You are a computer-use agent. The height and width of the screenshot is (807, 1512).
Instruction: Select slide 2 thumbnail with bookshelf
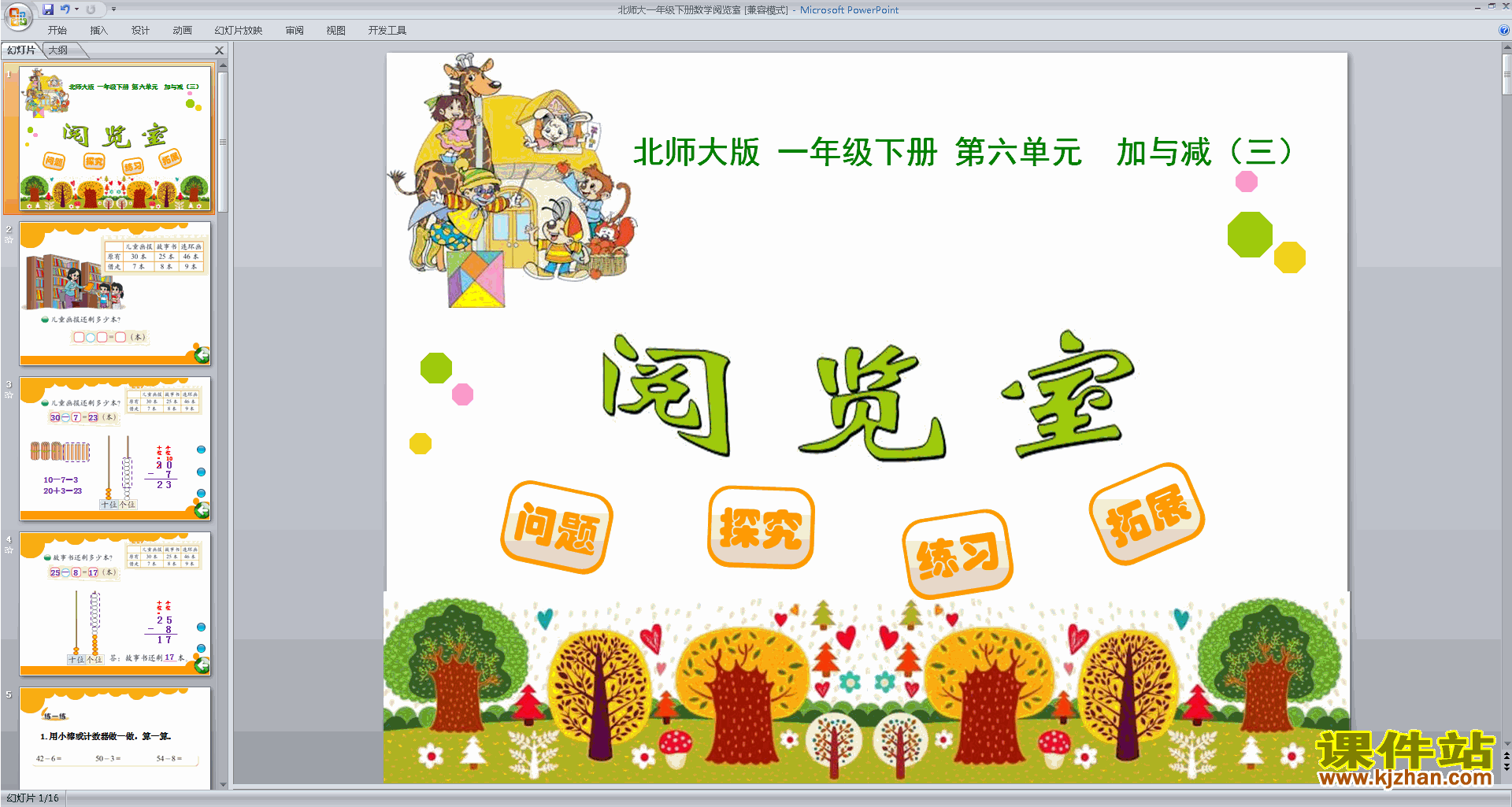116,293
